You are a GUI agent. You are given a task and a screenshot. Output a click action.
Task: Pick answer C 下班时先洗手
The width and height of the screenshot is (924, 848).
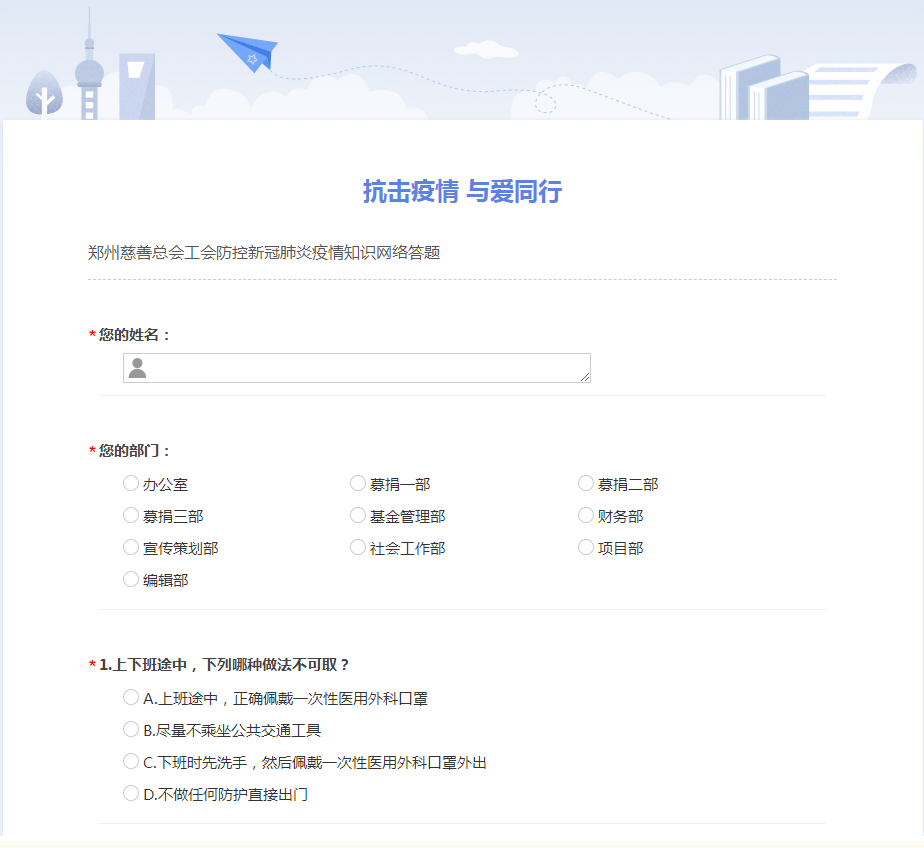point(131,762)
